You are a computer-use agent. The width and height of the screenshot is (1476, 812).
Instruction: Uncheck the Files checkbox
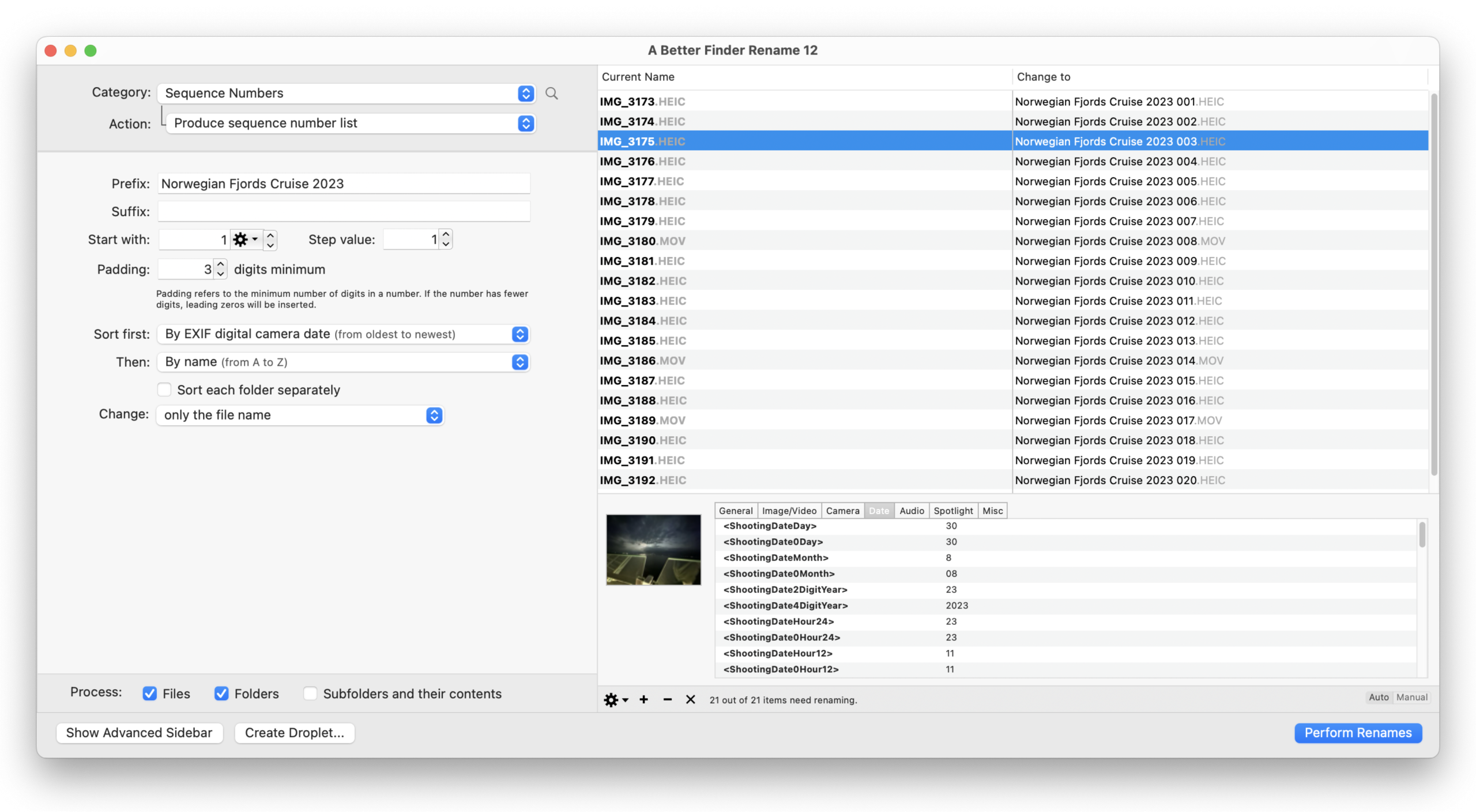(x=149, y=693)
